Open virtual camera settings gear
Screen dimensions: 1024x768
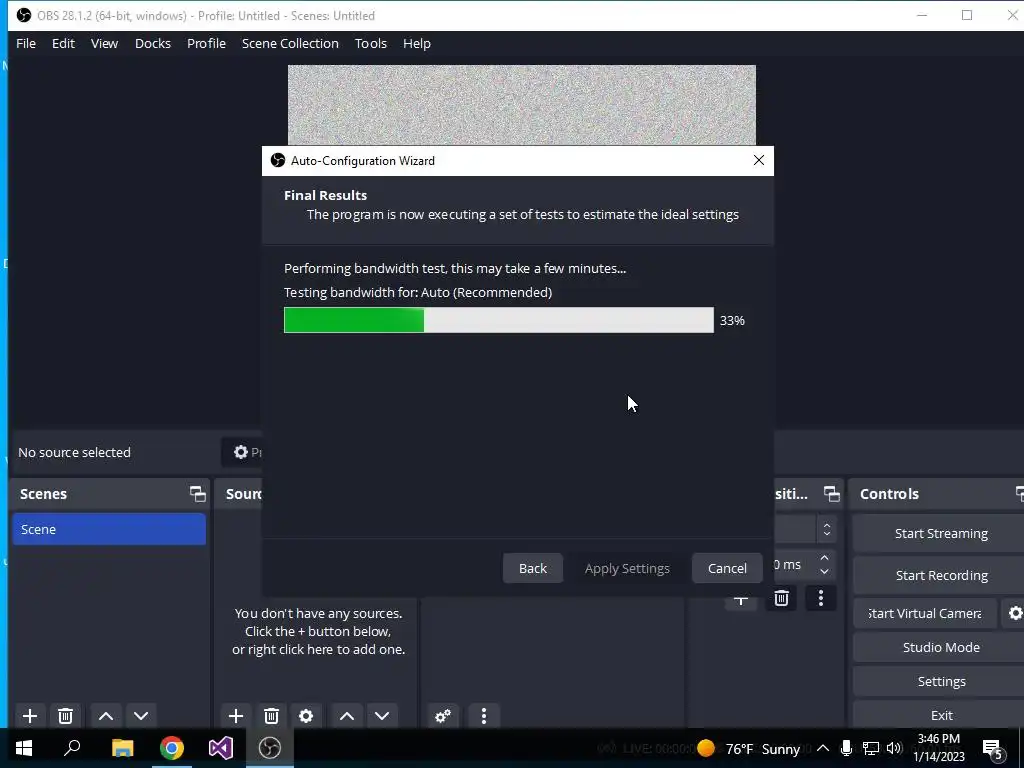click(1015, 613)
